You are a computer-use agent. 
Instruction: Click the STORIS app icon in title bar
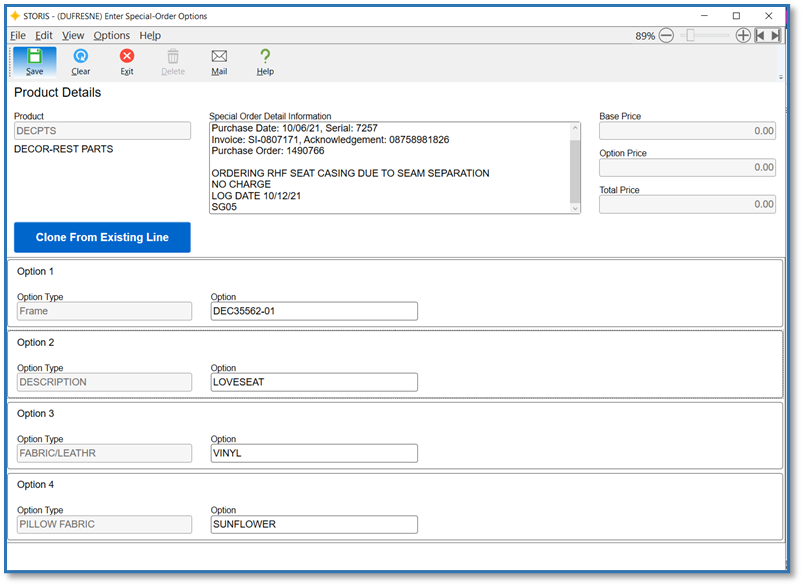[15, 16]
